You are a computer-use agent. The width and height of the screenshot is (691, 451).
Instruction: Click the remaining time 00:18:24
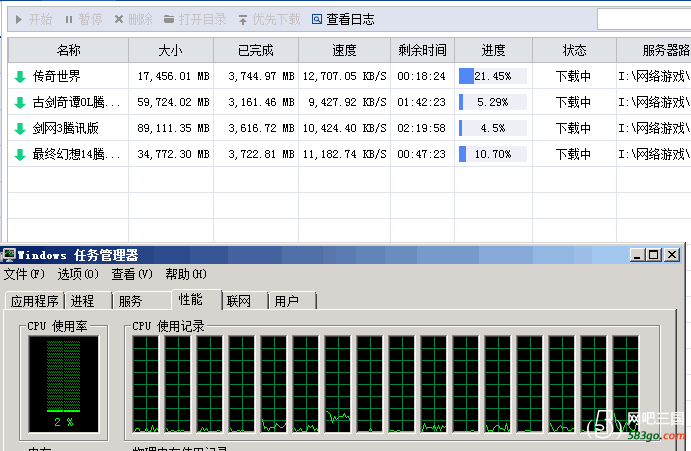click(421, 76)
